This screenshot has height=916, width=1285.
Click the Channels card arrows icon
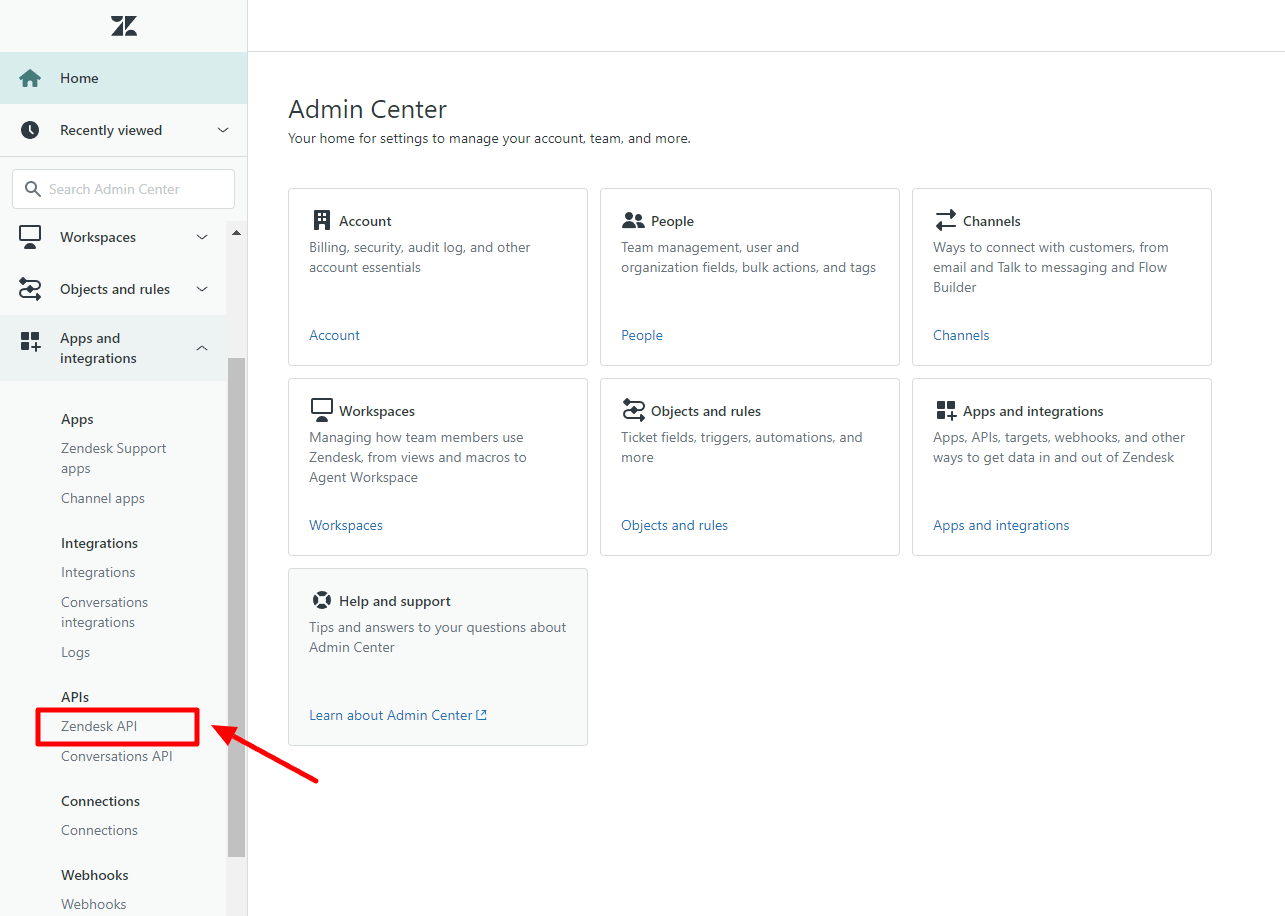[945, 220]
